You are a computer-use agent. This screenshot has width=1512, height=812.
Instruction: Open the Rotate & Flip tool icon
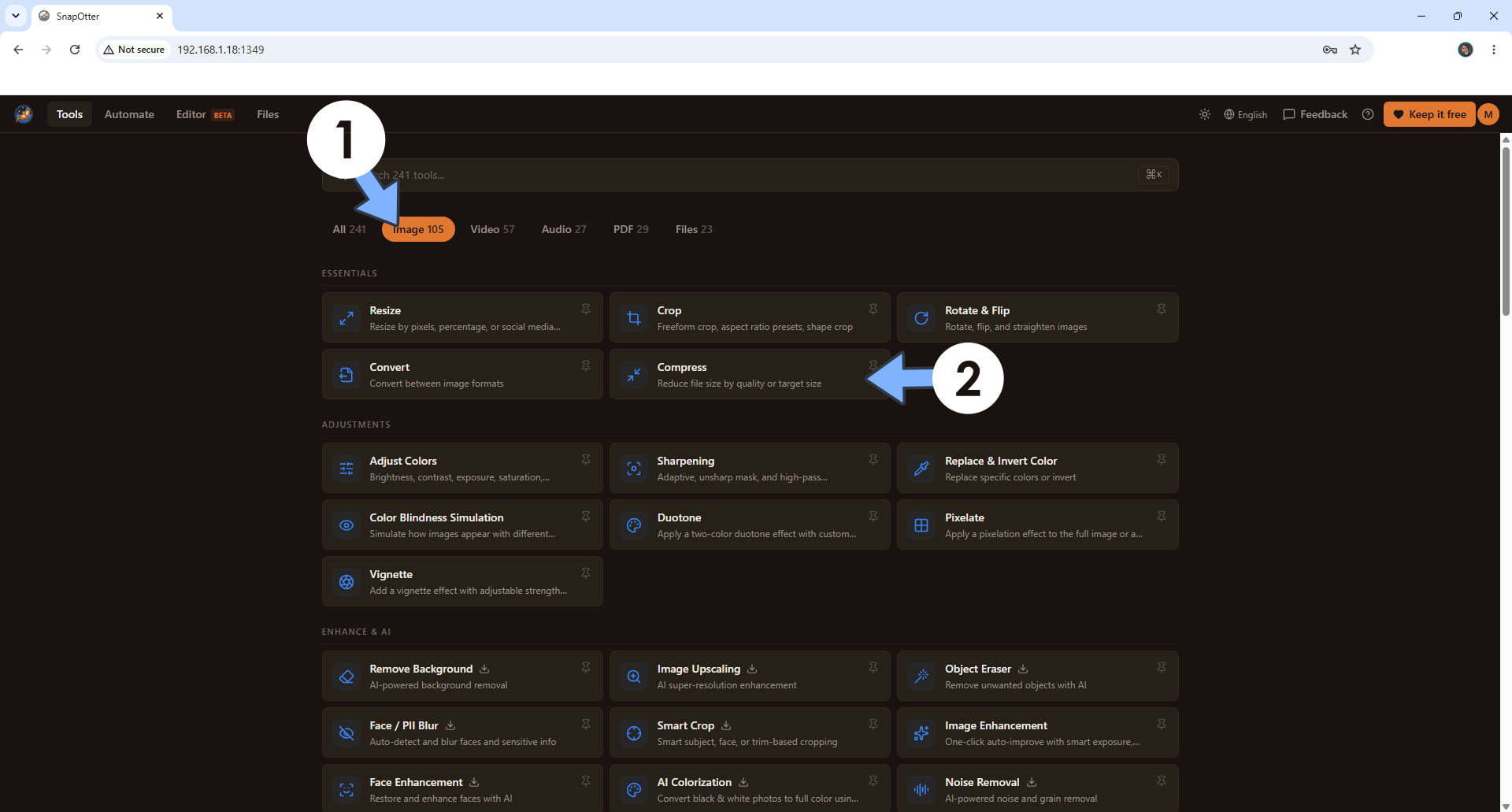click(921, 318)
